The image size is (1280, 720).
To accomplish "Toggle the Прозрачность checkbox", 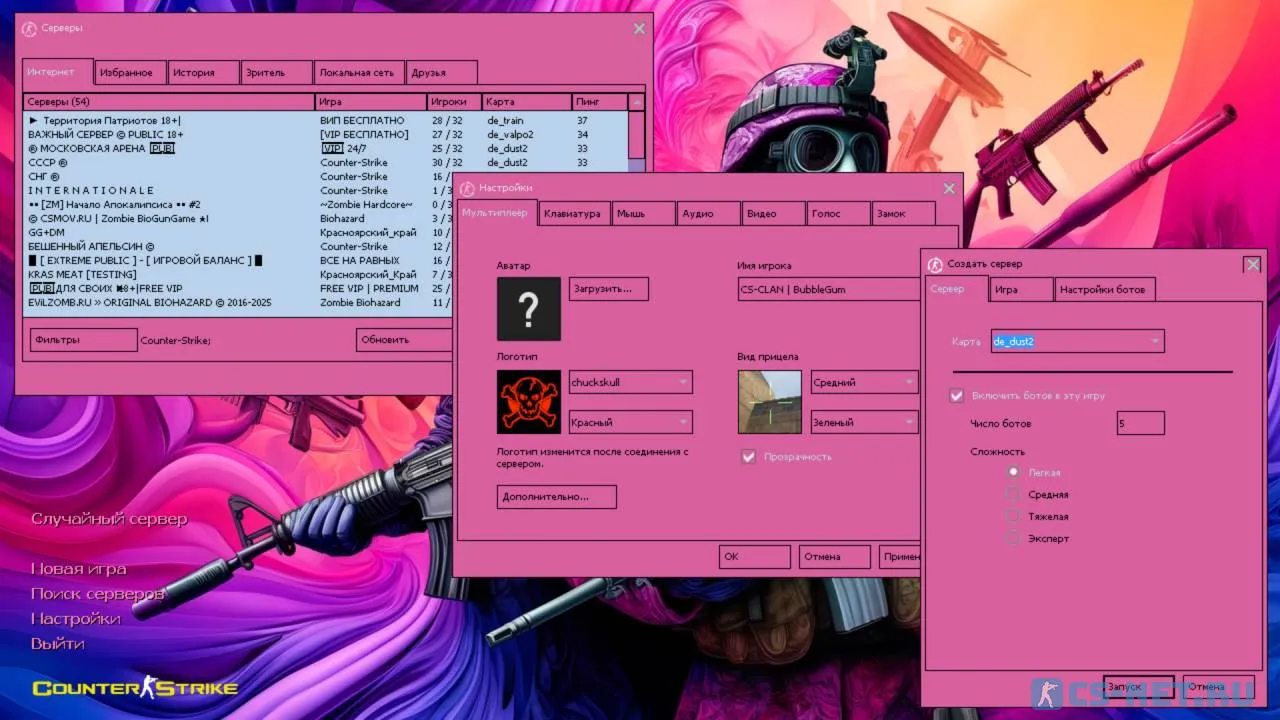I will 748,456.
